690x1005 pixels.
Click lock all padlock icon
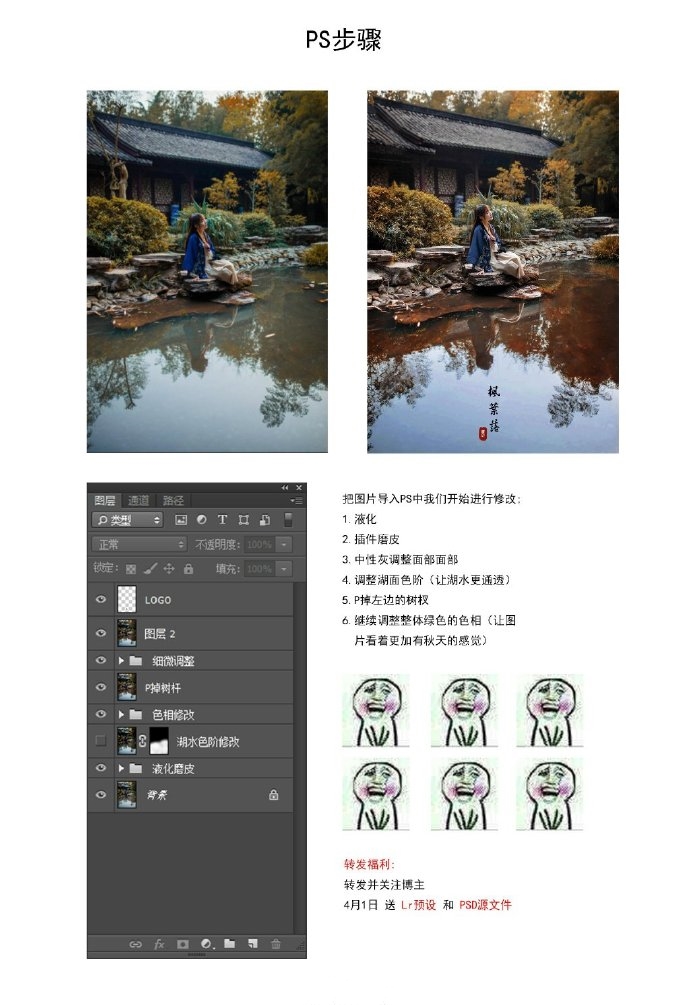pos(188,569)
